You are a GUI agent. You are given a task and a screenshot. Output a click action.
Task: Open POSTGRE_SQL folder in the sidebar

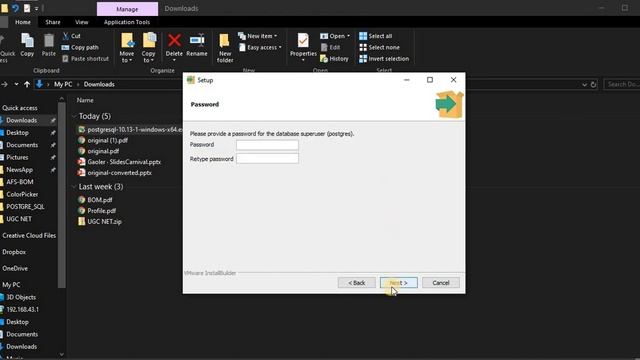(25, 207)
